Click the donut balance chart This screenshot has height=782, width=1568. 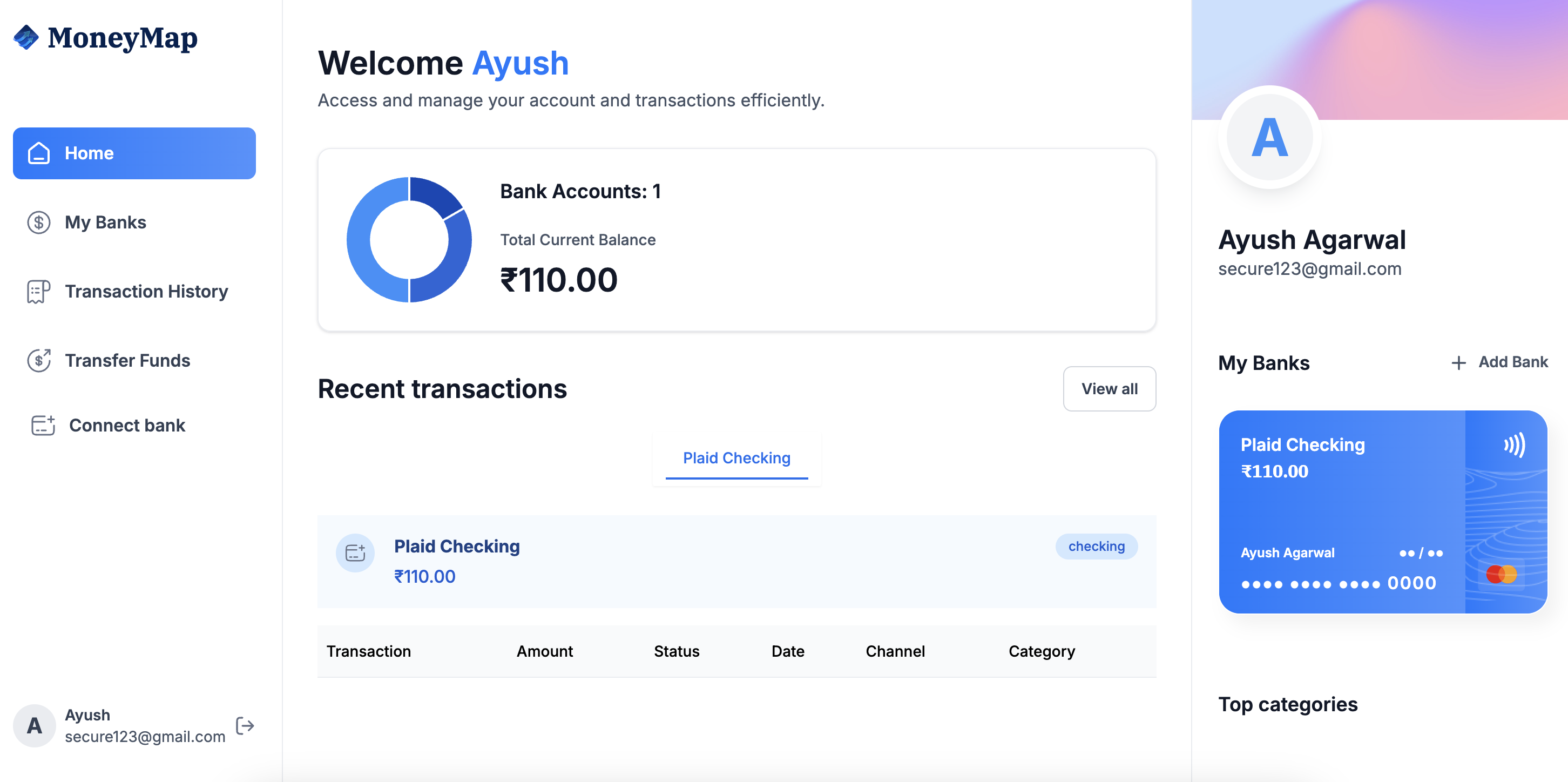coord(409,239)
